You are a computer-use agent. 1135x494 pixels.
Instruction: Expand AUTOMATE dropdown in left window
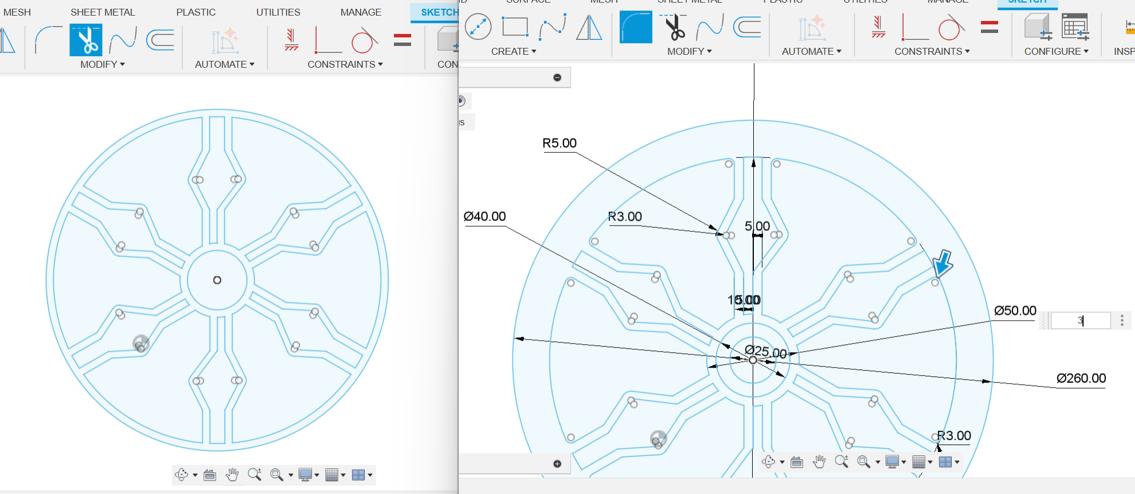click(224, 64)
